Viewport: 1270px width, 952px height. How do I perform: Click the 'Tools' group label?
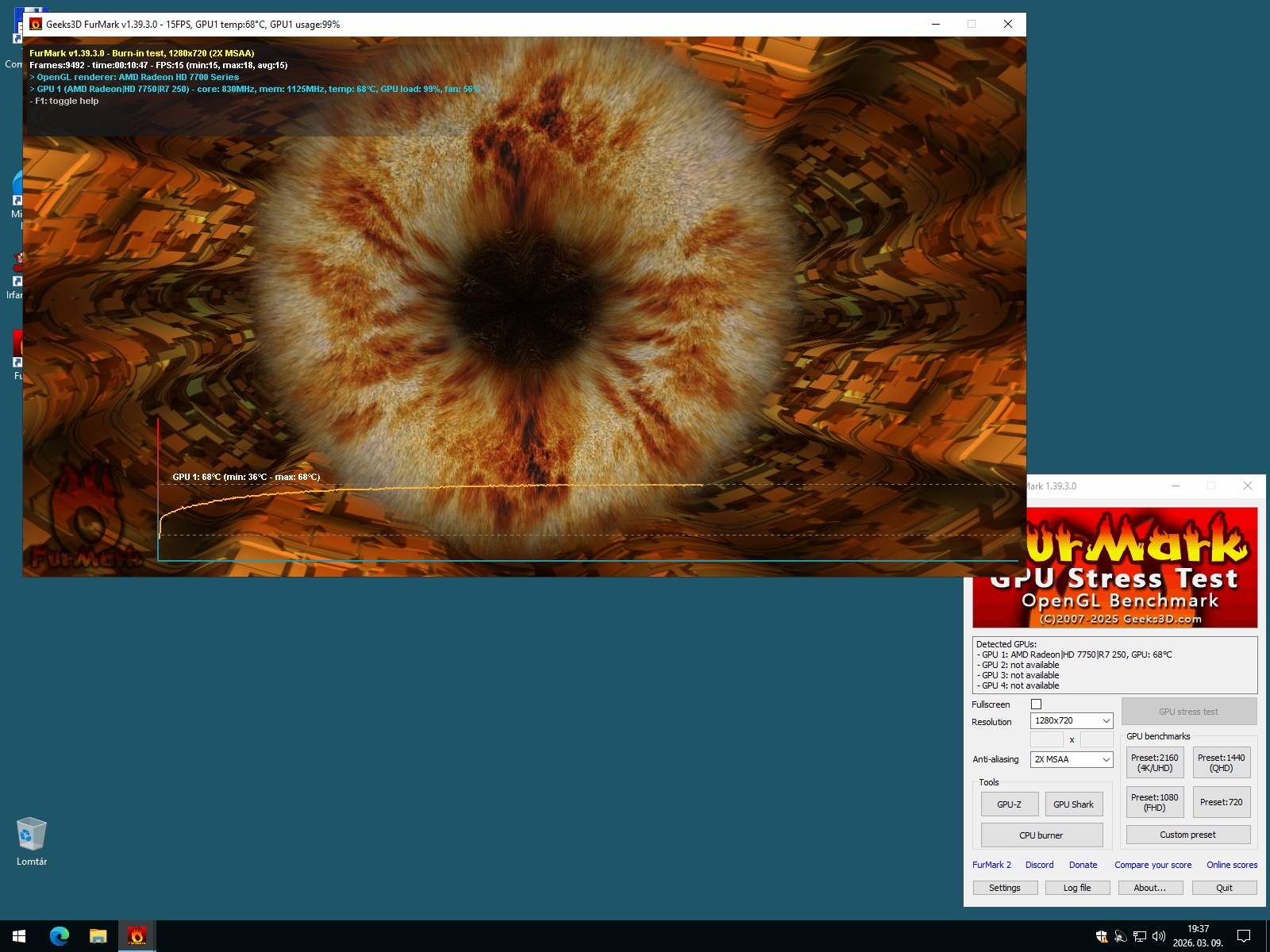(989, 782)
